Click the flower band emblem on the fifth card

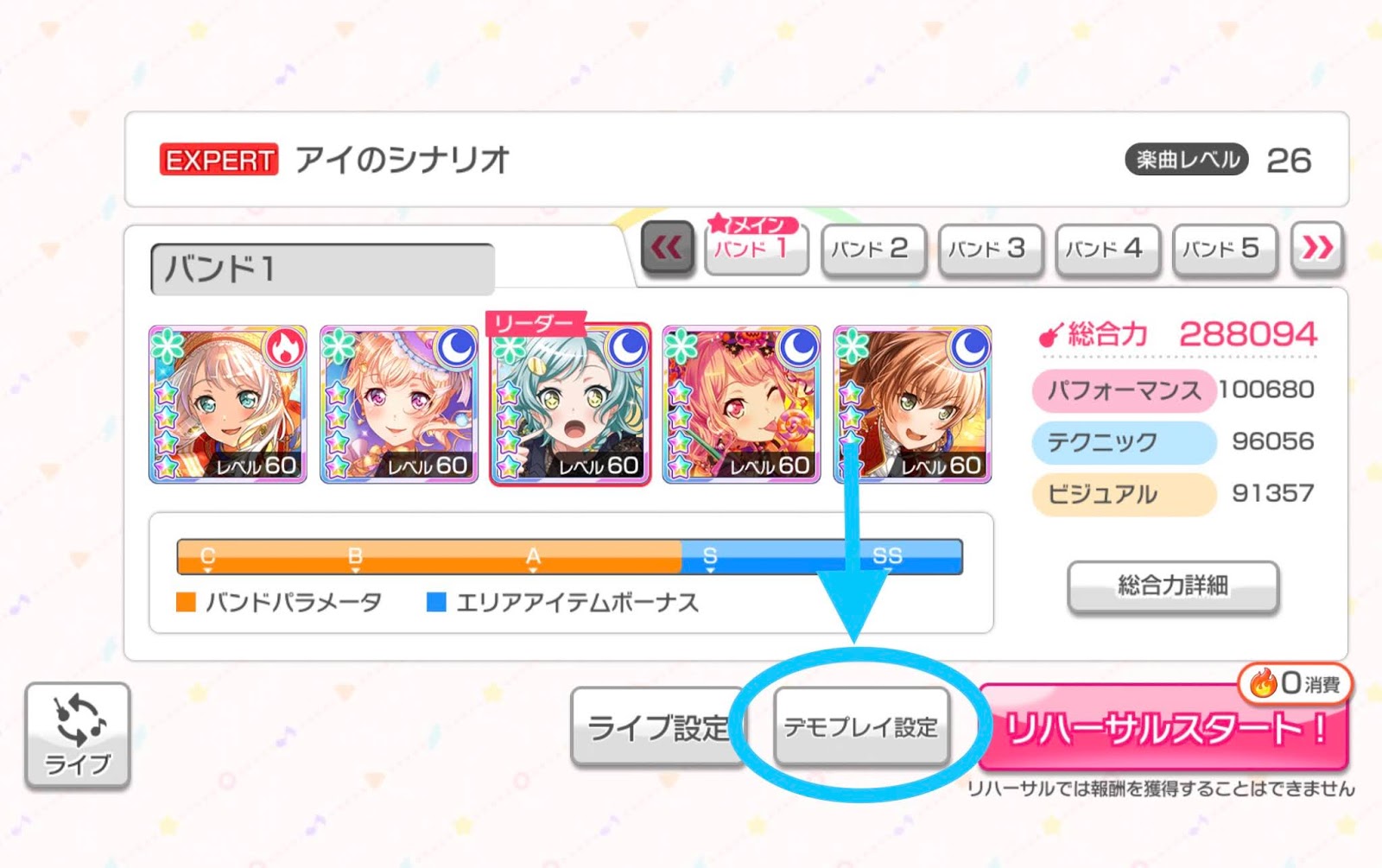click(x=853, y=346)
